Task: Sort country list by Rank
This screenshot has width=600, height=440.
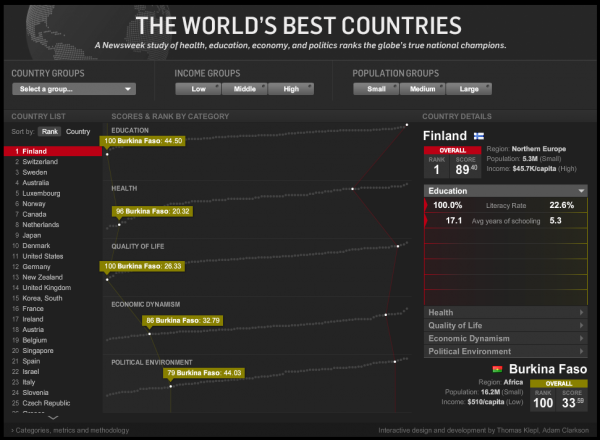Action: point(50,132)
